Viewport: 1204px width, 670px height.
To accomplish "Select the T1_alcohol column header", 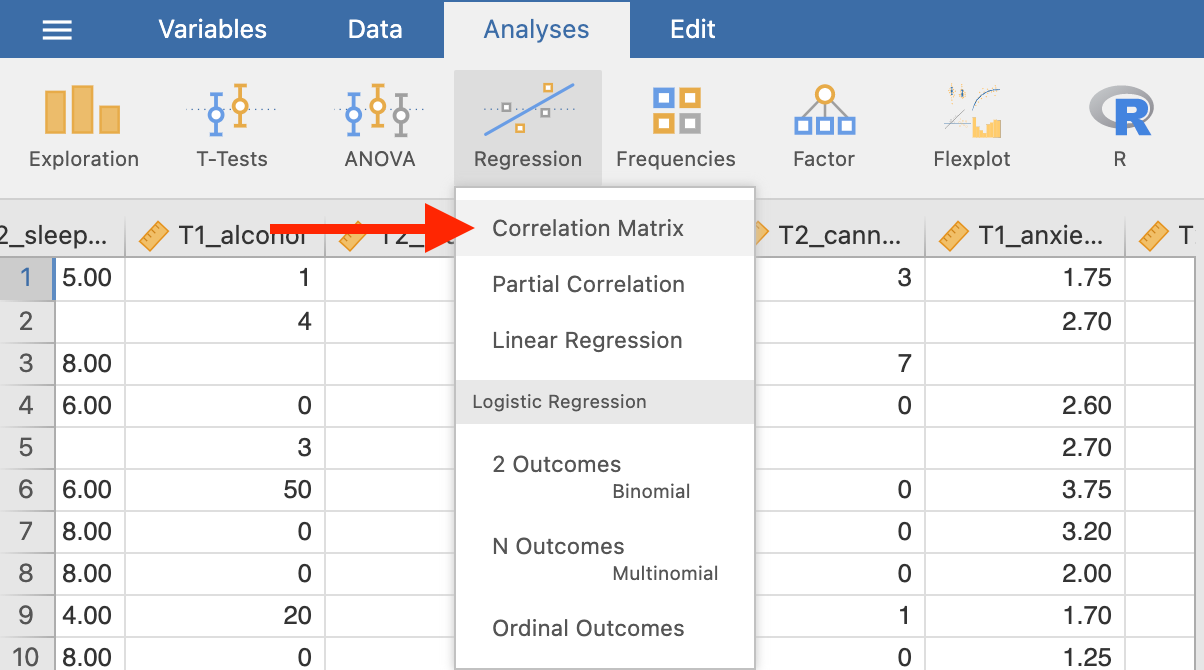I will [x=225, y=236].
